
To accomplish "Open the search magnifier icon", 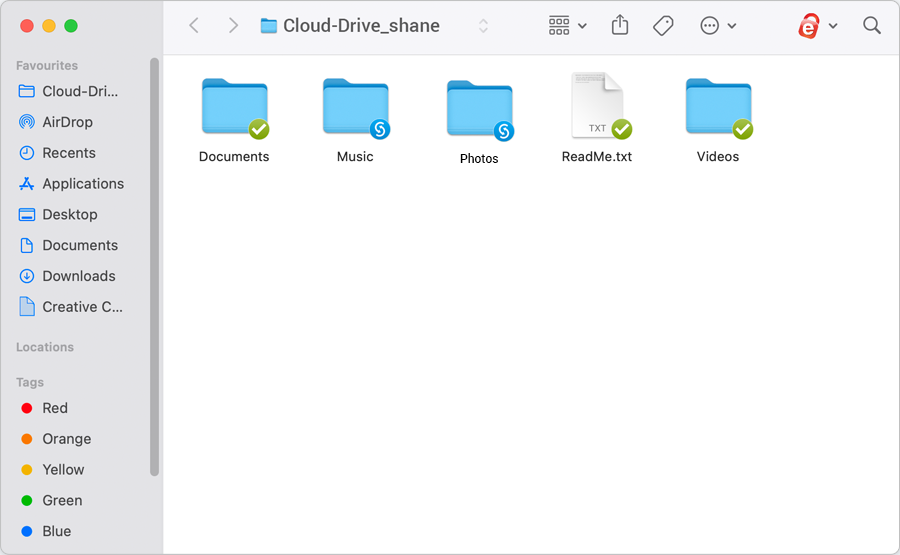I will coord(872,25).
